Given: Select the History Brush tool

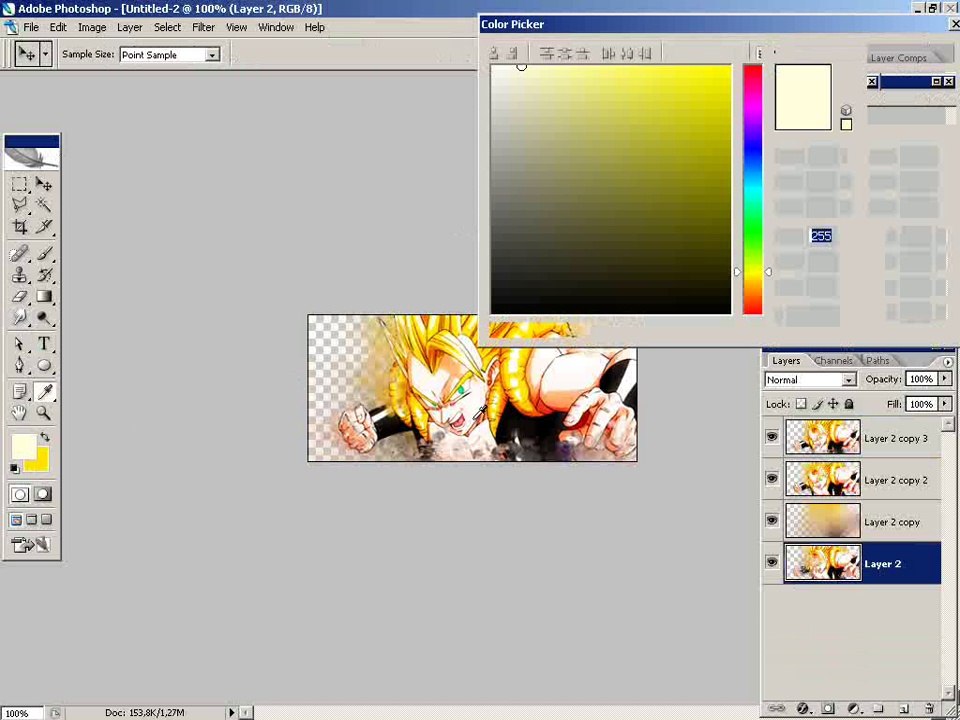Looking at the screenshot, I should click(x=43, y=274).
